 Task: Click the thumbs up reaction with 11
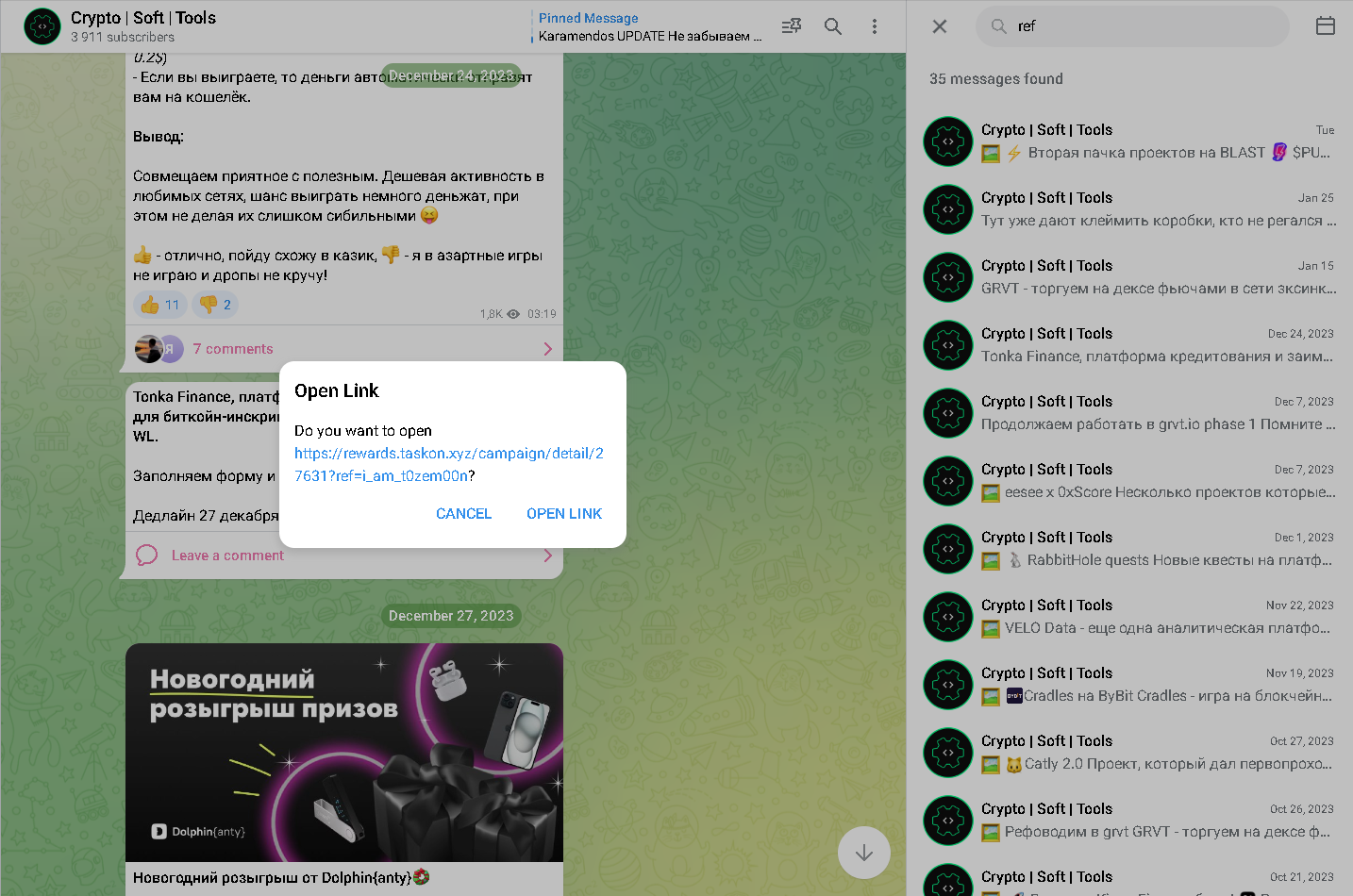click(160, 305)
